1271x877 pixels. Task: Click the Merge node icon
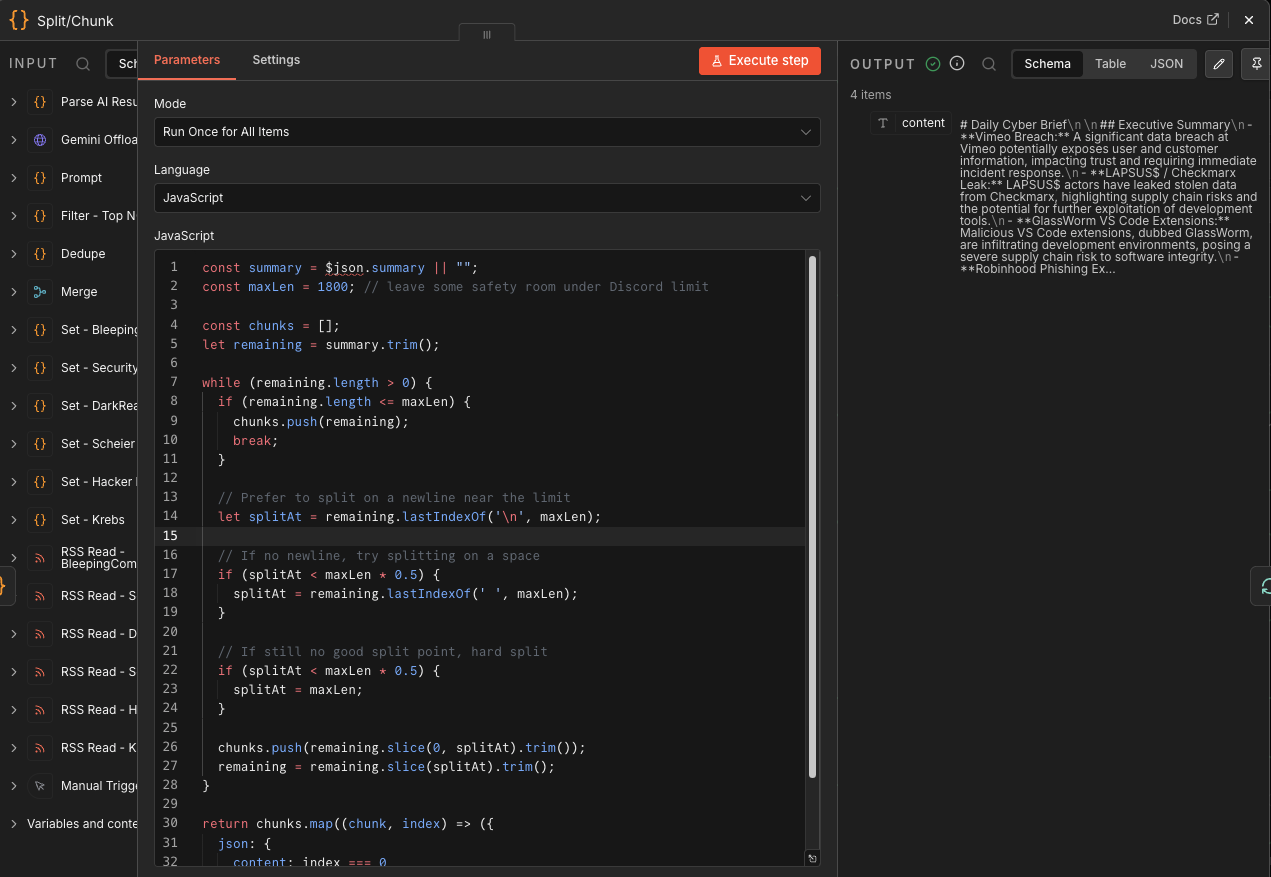(40, 292)
